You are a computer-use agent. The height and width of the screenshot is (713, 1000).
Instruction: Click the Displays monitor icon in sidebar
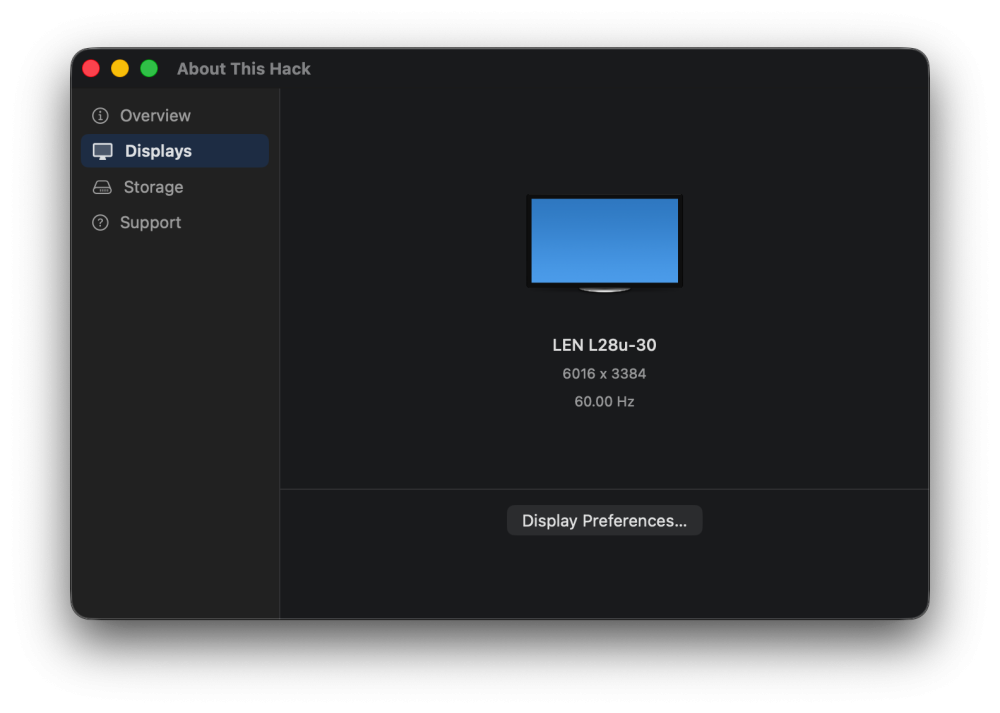click(102, 151)
